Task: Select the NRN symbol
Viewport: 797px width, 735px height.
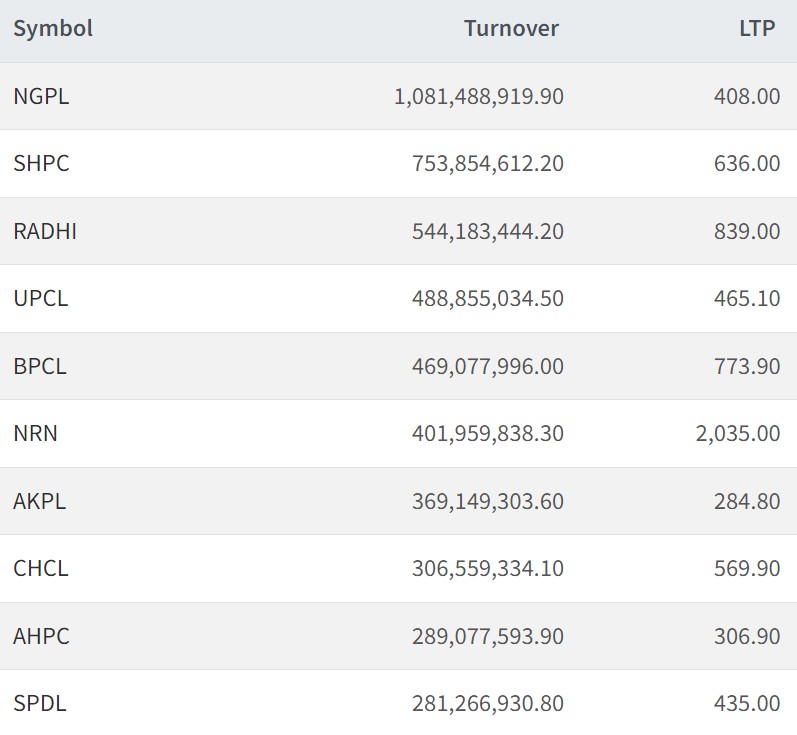Action: click(36, 433)
